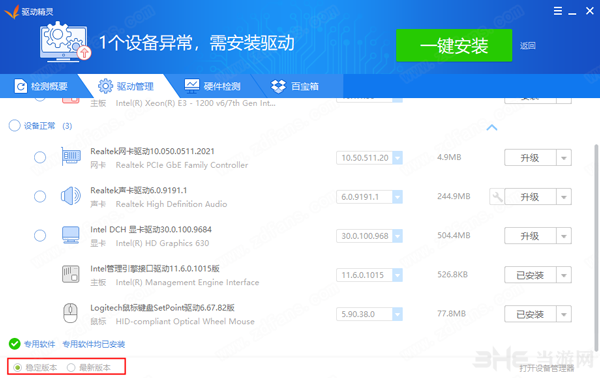
Task: Click the 检测概要 refresh icon
Action: coord(21,86)
